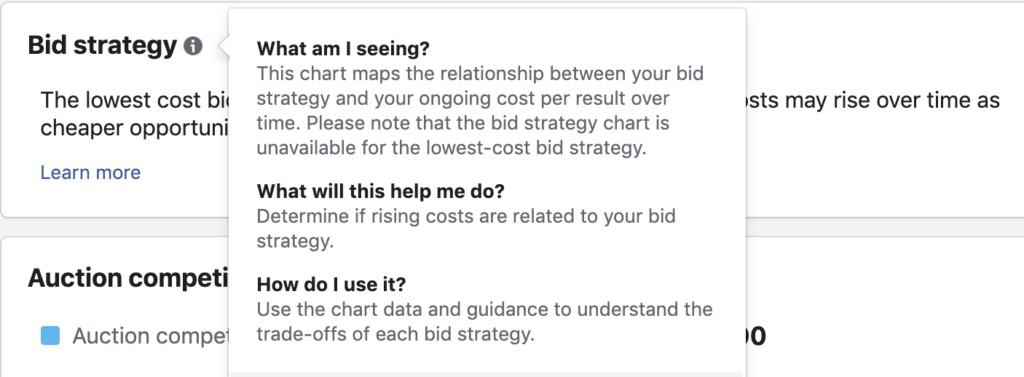
Task: Click the gray bar at the tooltip bottom
Action: click(487, 374)
